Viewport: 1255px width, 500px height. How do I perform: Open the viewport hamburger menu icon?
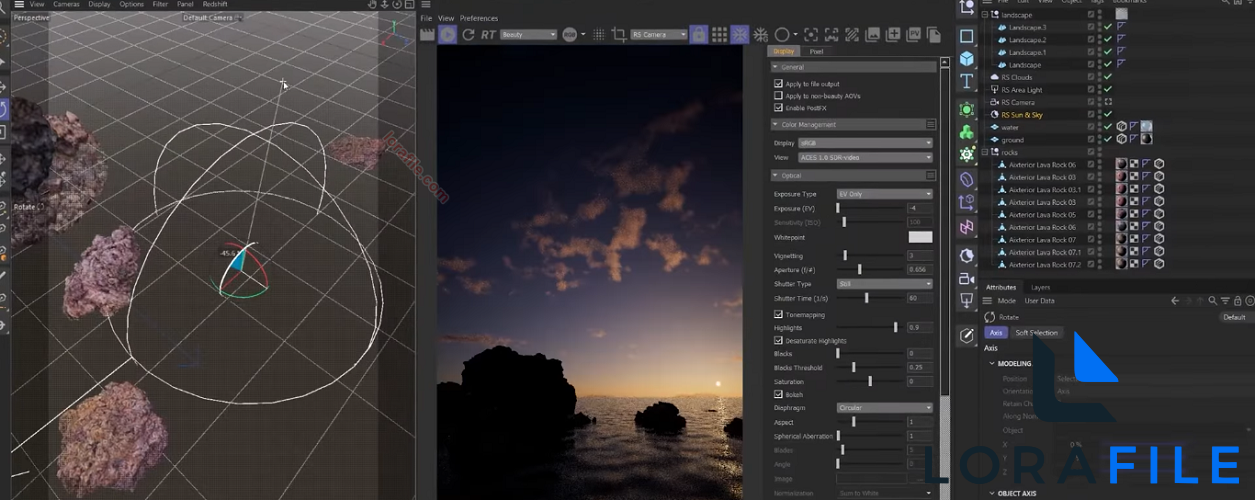[x=18, y=4]
